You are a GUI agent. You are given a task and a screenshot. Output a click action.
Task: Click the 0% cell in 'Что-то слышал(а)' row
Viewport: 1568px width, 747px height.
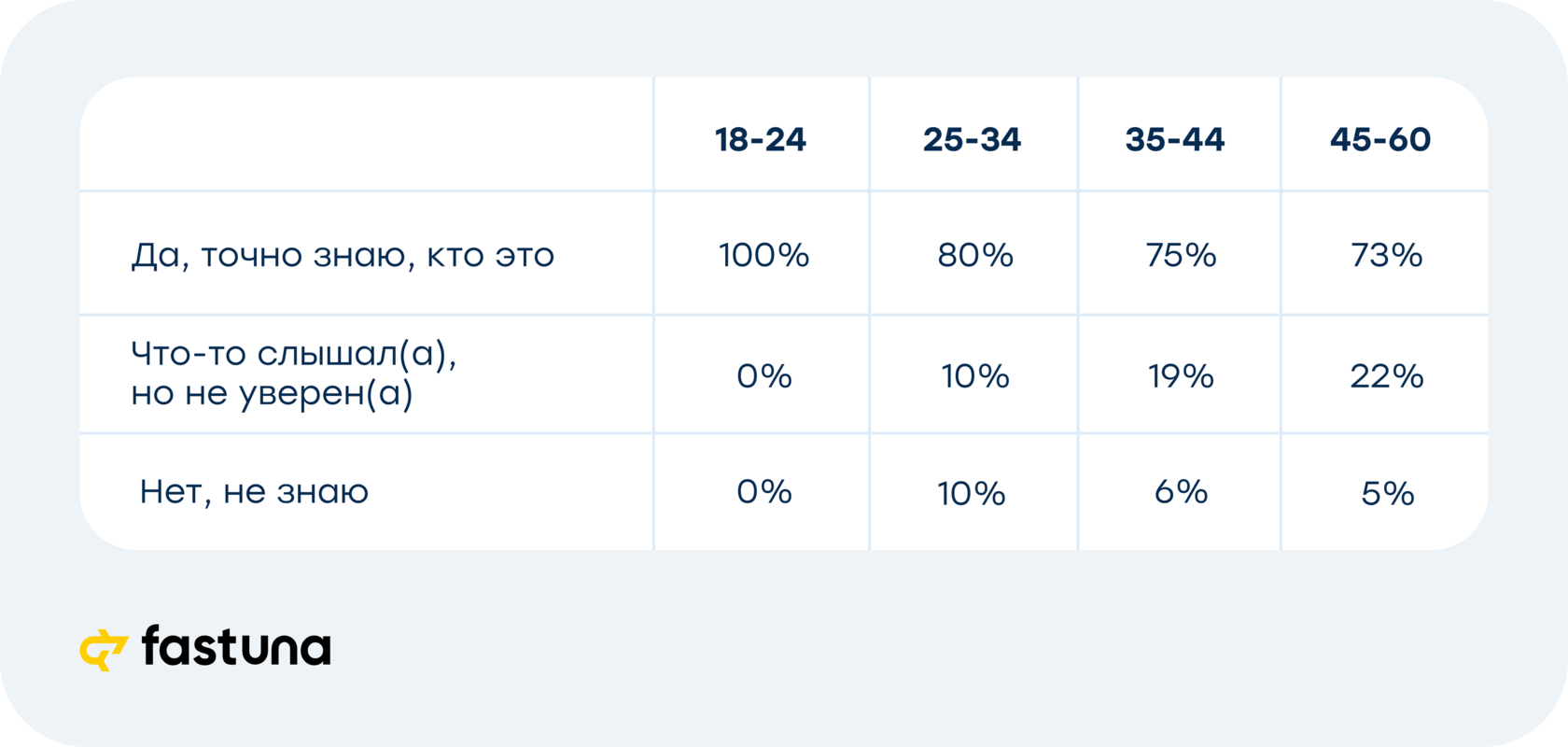[x=763, y=376]
